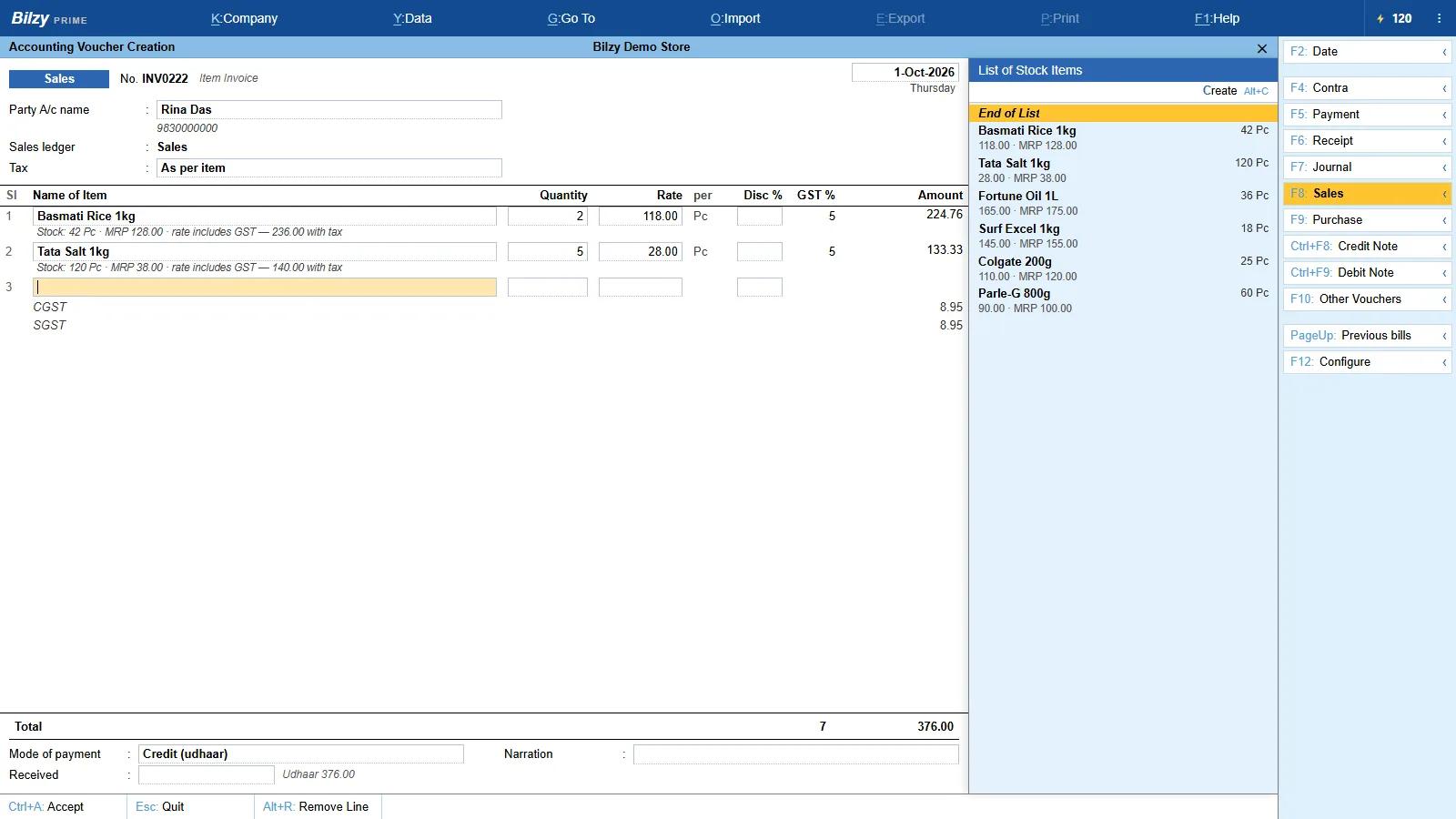Open the Data menu
This screenshot has height=819, width=1456.
tap(412, 18)
